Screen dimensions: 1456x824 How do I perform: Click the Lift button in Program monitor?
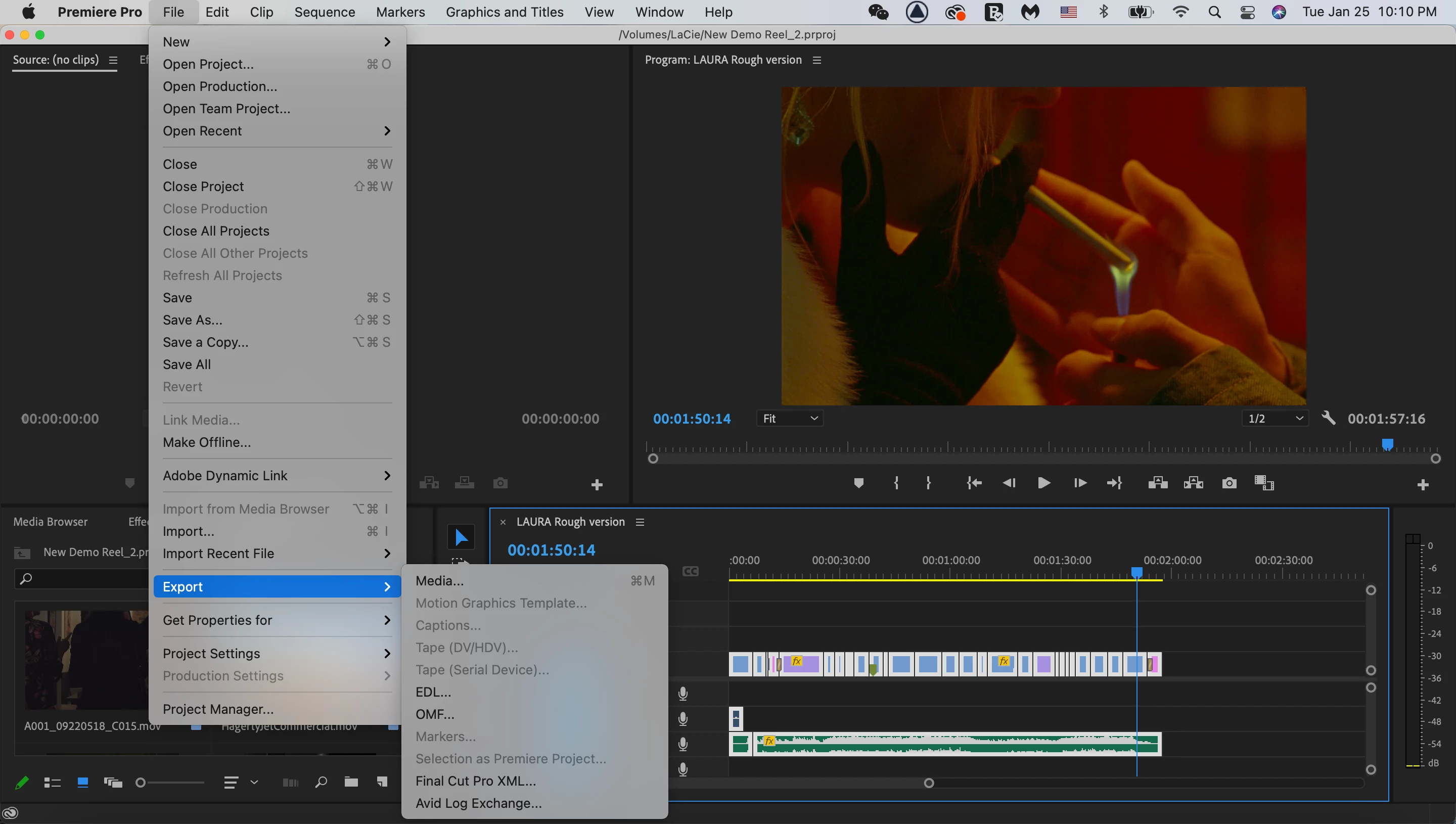1157,483
